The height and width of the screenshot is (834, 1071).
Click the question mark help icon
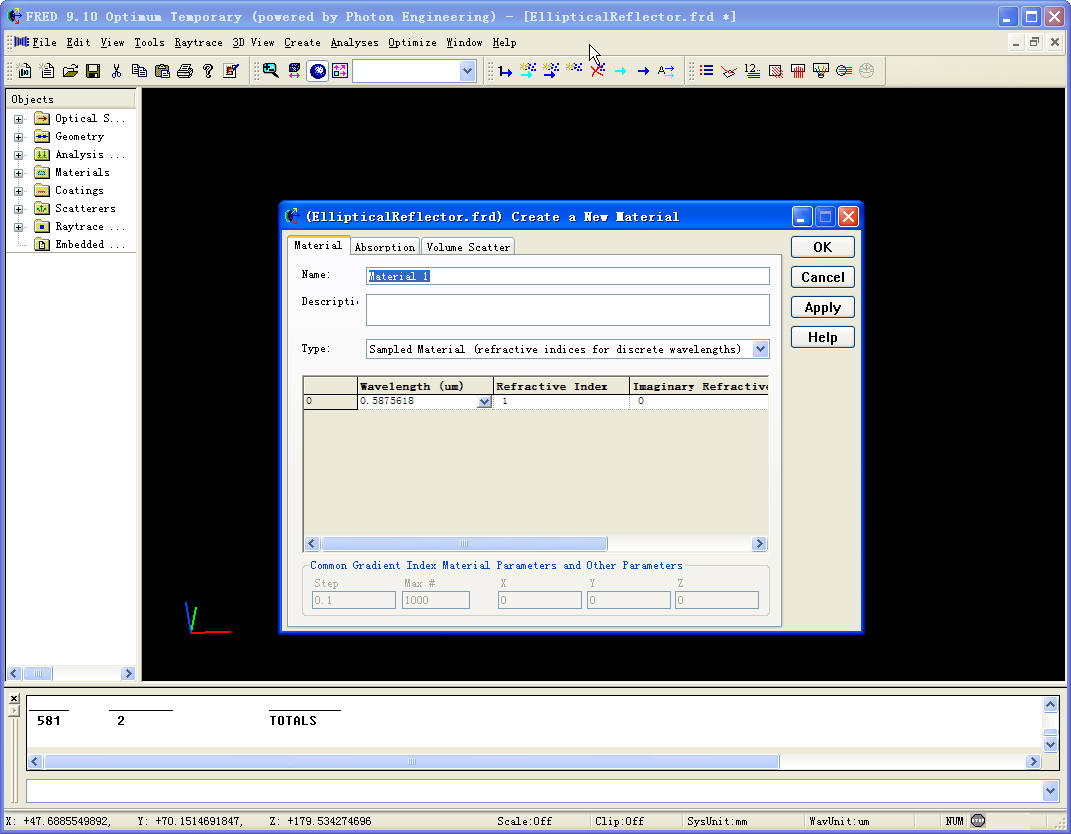click(208, 70)
